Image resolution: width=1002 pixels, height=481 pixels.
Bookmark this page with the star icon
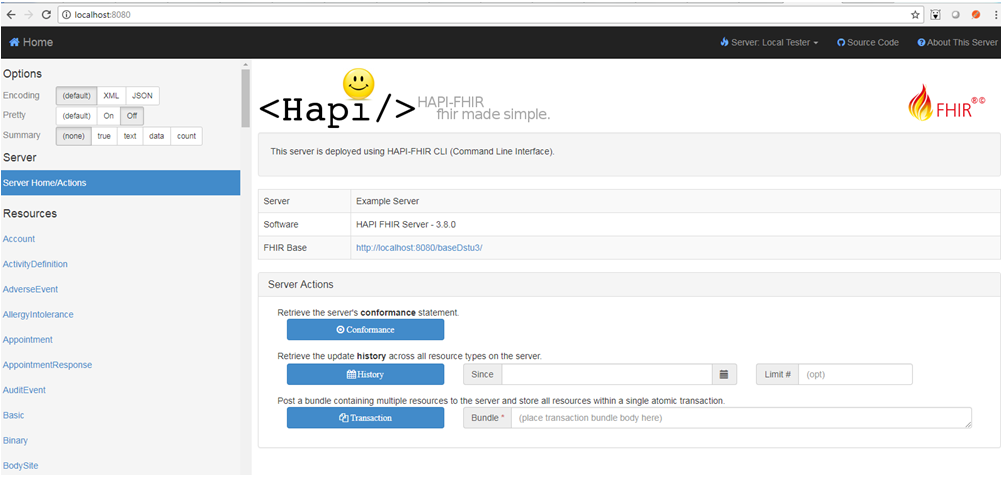click(915, 15)
